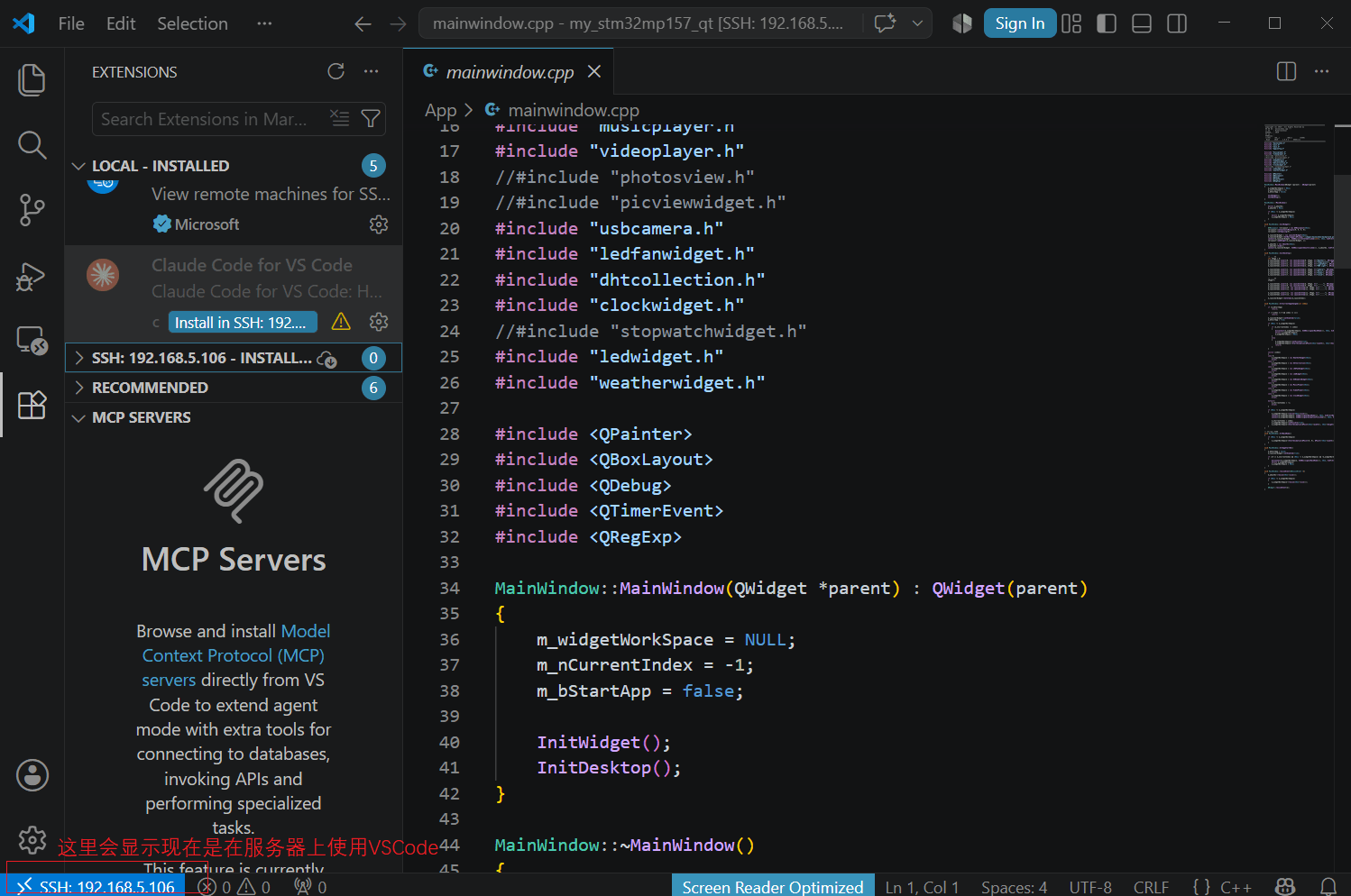This screenshot has height=896, width=1351.
Task: Switch to the mainwindow.cpp tab
Action: [510, 72]
